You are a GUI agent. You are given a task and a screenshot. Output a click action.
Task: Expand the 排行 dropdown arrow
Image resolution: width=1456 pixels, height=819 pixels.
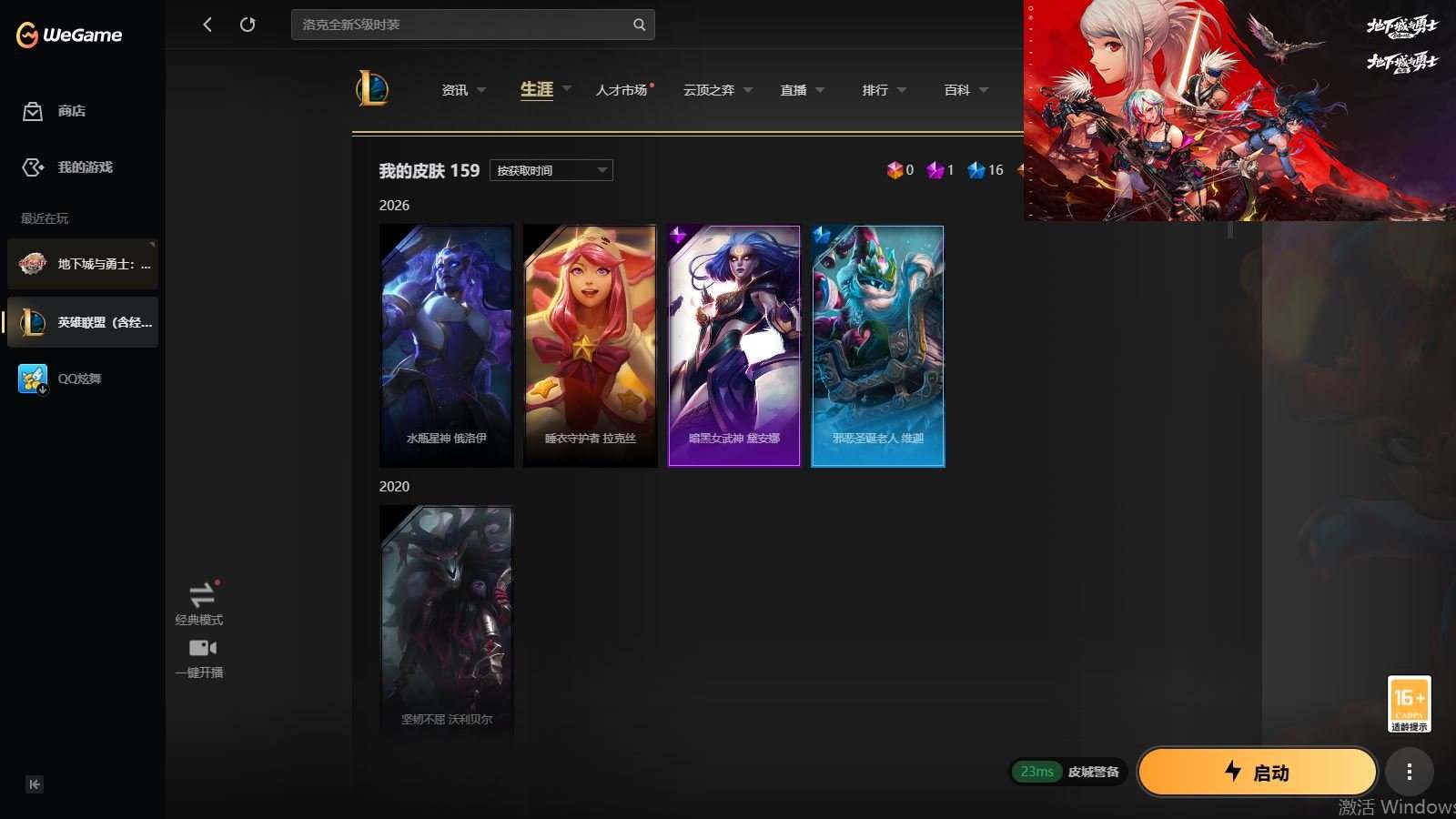(x=902, y=90)
